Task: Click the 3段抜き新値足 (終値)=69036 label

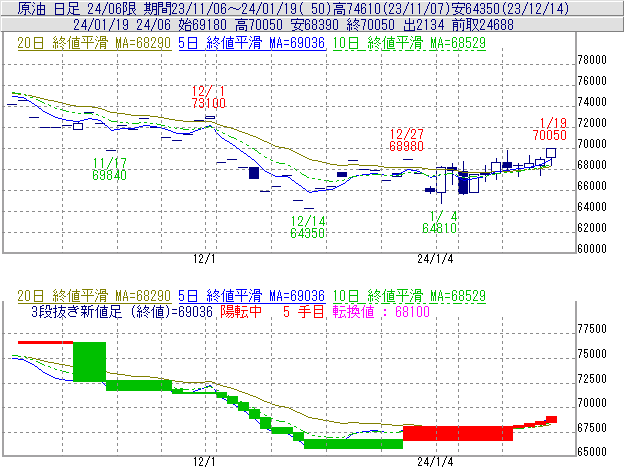Action: click(x=122, y=311)
